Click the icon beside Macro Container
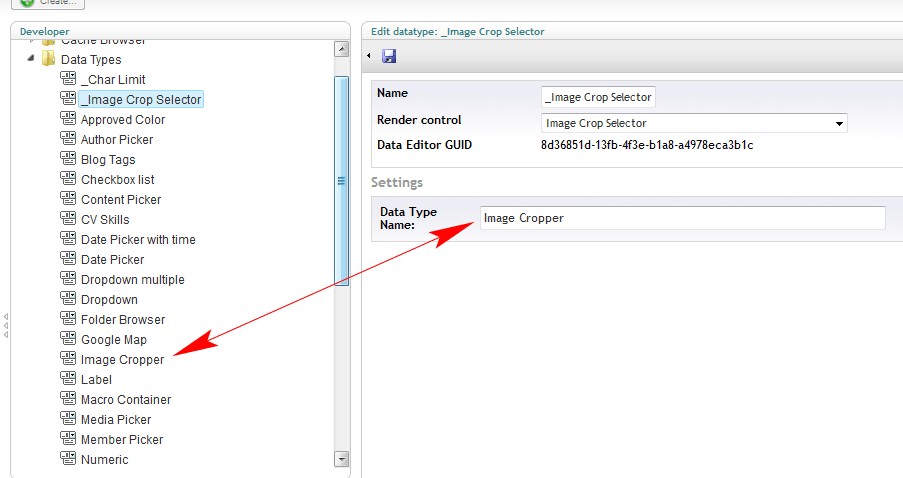The width and height of the screenshot is (903, 478). 68,399
